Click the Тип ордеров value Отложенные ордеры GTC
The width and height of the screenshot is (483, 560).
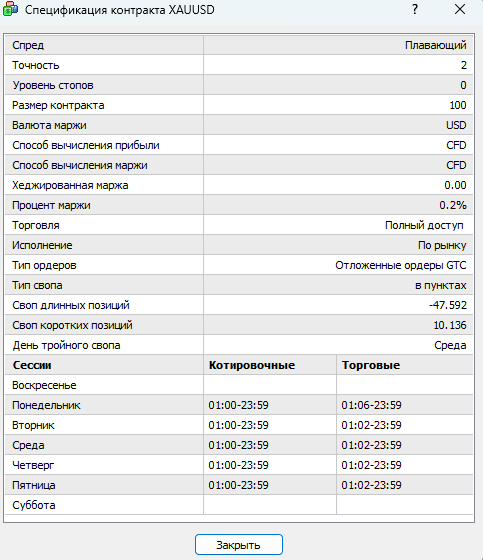coord(401,265)
